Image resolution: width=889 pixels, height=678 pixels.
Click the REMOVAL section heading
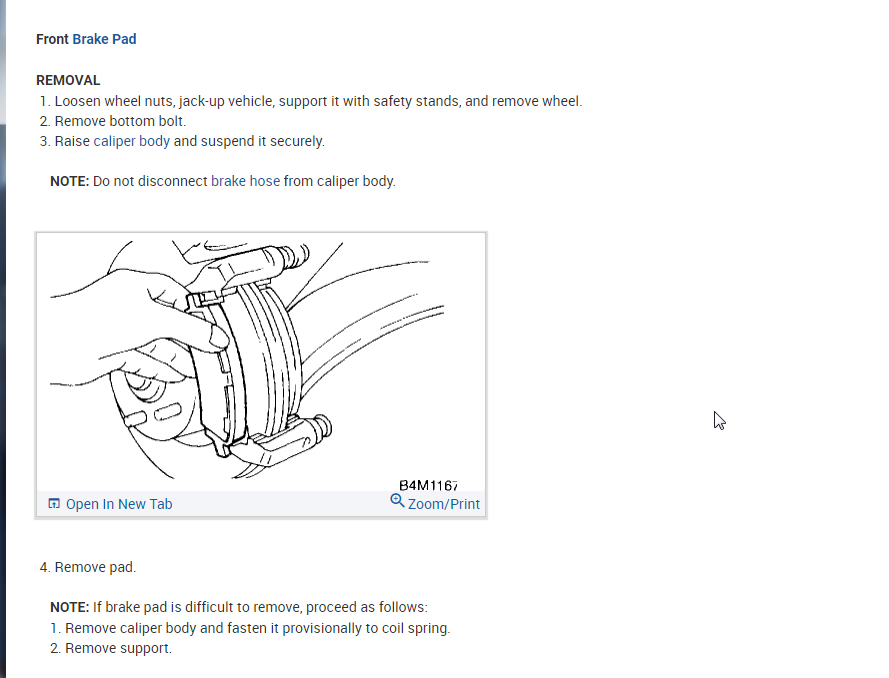(x=68, y=80)
